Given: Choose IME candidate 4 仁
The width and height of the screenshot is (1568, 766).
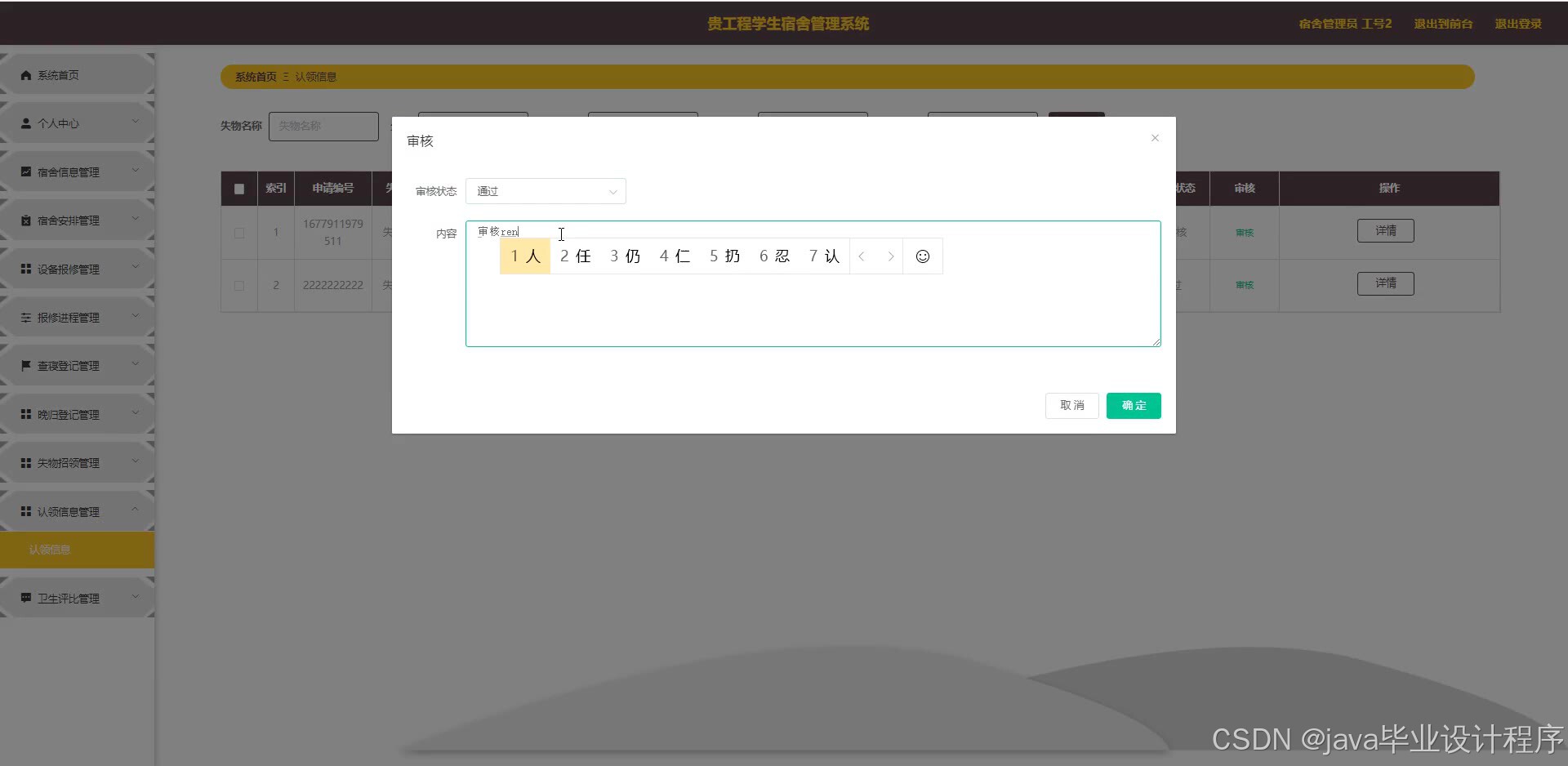Looking at the screenshot, I should pyautogui.click(x=675, y=256).
